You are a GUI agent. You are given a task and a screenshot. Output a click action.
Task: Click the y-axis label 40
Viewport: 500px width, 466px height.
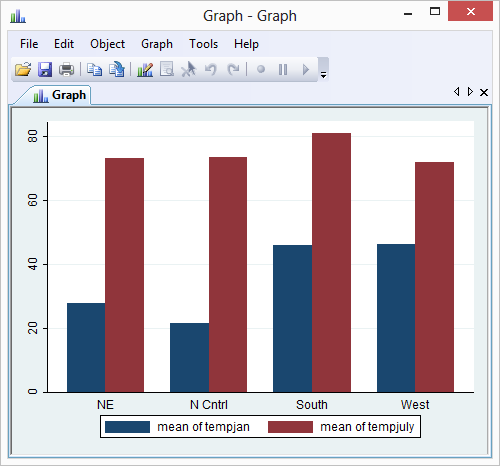(x=33, y=264)
